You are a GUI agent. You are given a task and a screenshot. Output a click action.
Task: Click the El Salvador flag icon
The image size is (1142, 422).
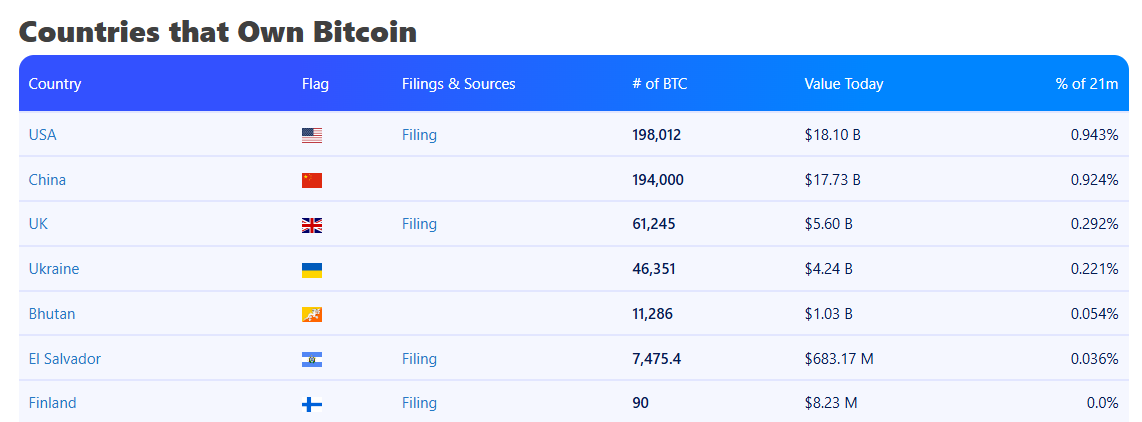(312, 359)
